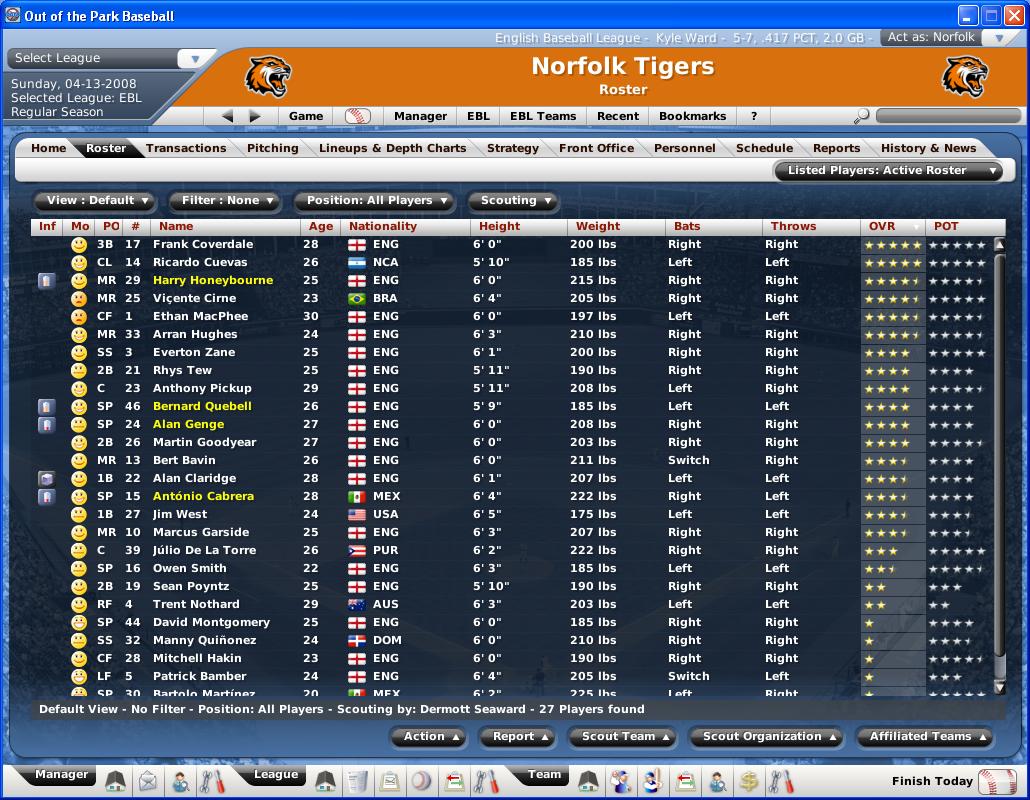Click the back arrow navigation icon
Screen dimensions: 1030x800
(227, 116)
